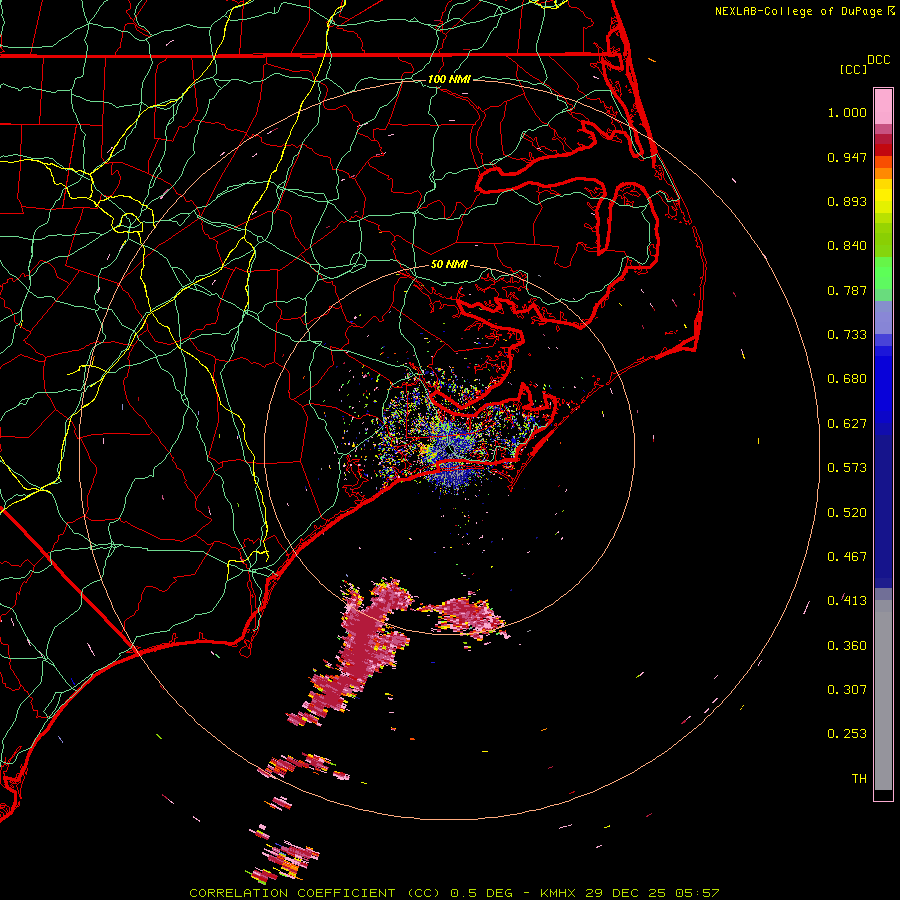900x900 pixels.
Task: Click the 0.413 scale value
Action: (847, 601)
